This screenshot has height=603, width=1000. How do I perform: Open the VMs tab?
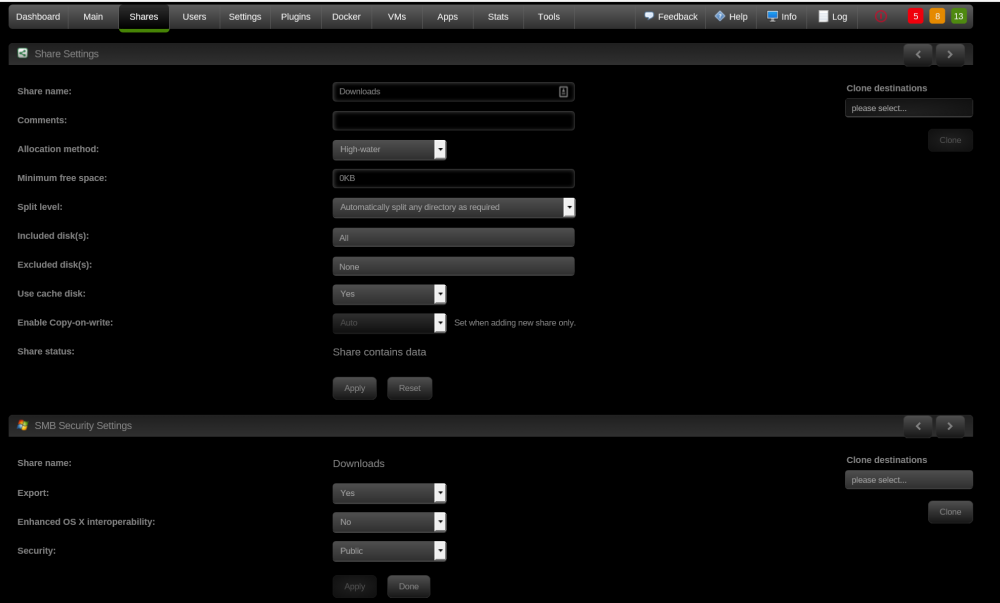click(x=397, y=17)
